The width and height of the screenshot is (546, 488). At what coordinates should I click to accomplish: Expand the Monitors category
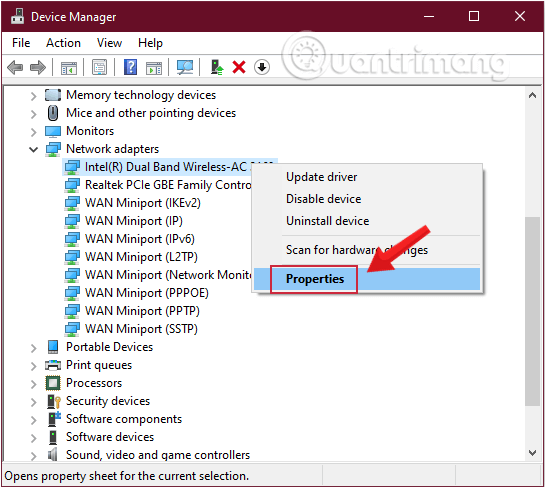[33, 132]
